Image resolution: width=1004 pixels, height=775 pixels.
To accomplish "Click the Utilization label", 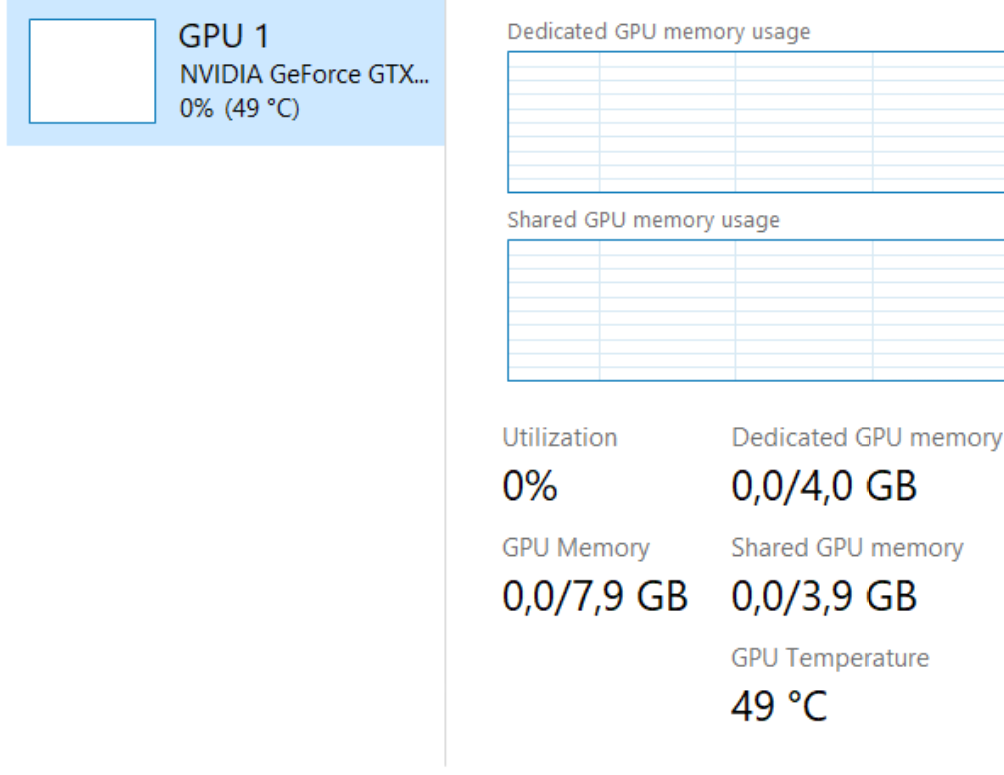I will (559, 437).
